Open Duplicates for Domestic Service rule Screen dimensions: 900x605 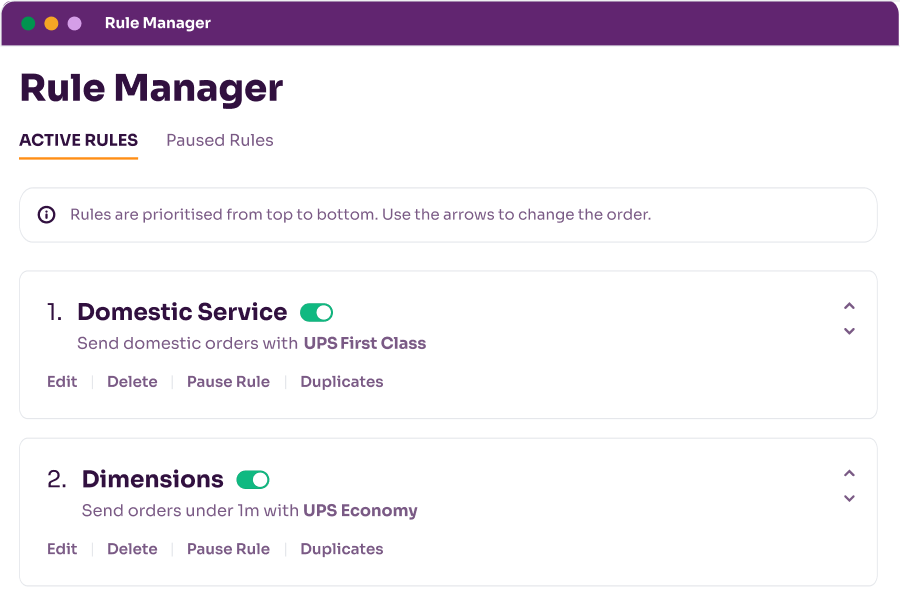pyautogui.click(x=342, y=382)
